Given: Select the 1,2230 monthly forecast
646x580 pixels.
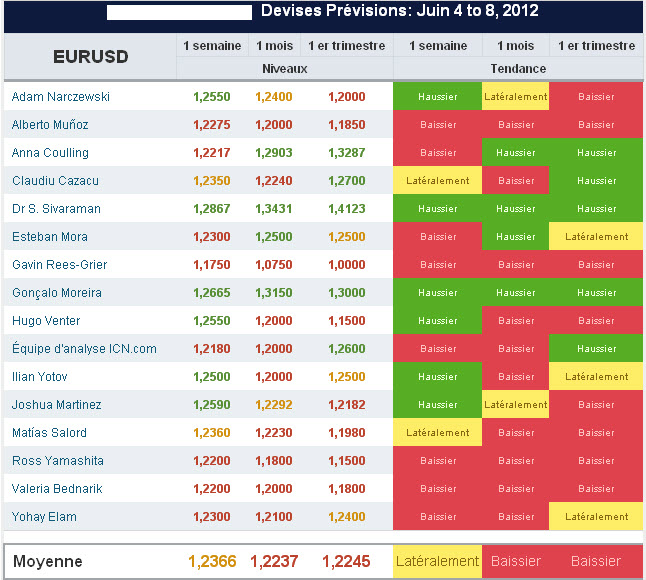Looking at the screenshot, I should click(x=274, y=433).
